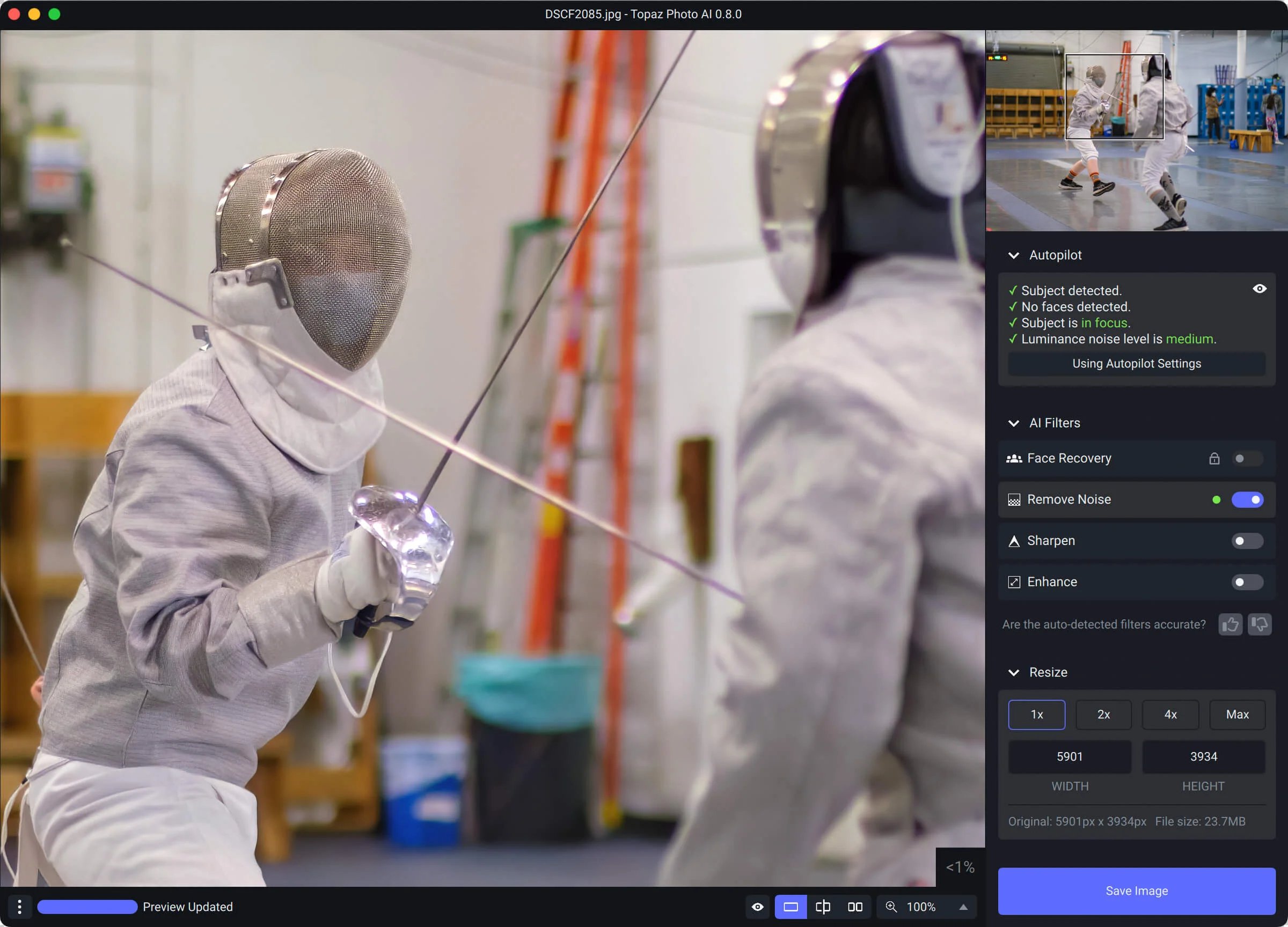Disable the Remove Noise toggle

1247,499
